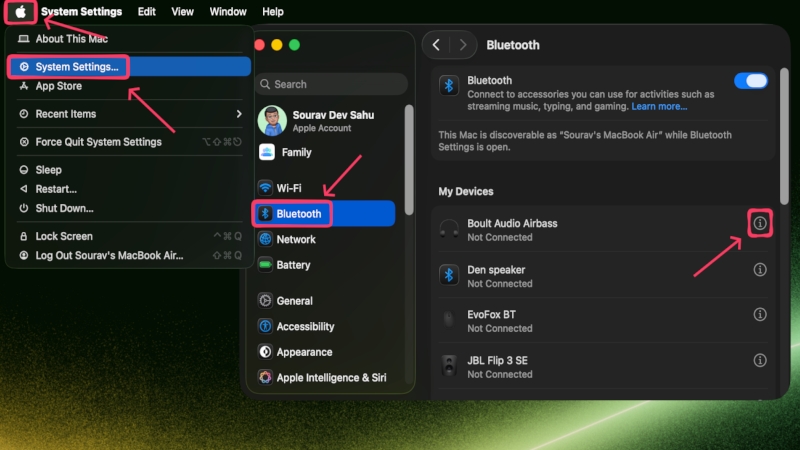This screenshot has height=450, width=800.
Task: Click the magnifier icon in Search field
Action: (x=265, y=84)
